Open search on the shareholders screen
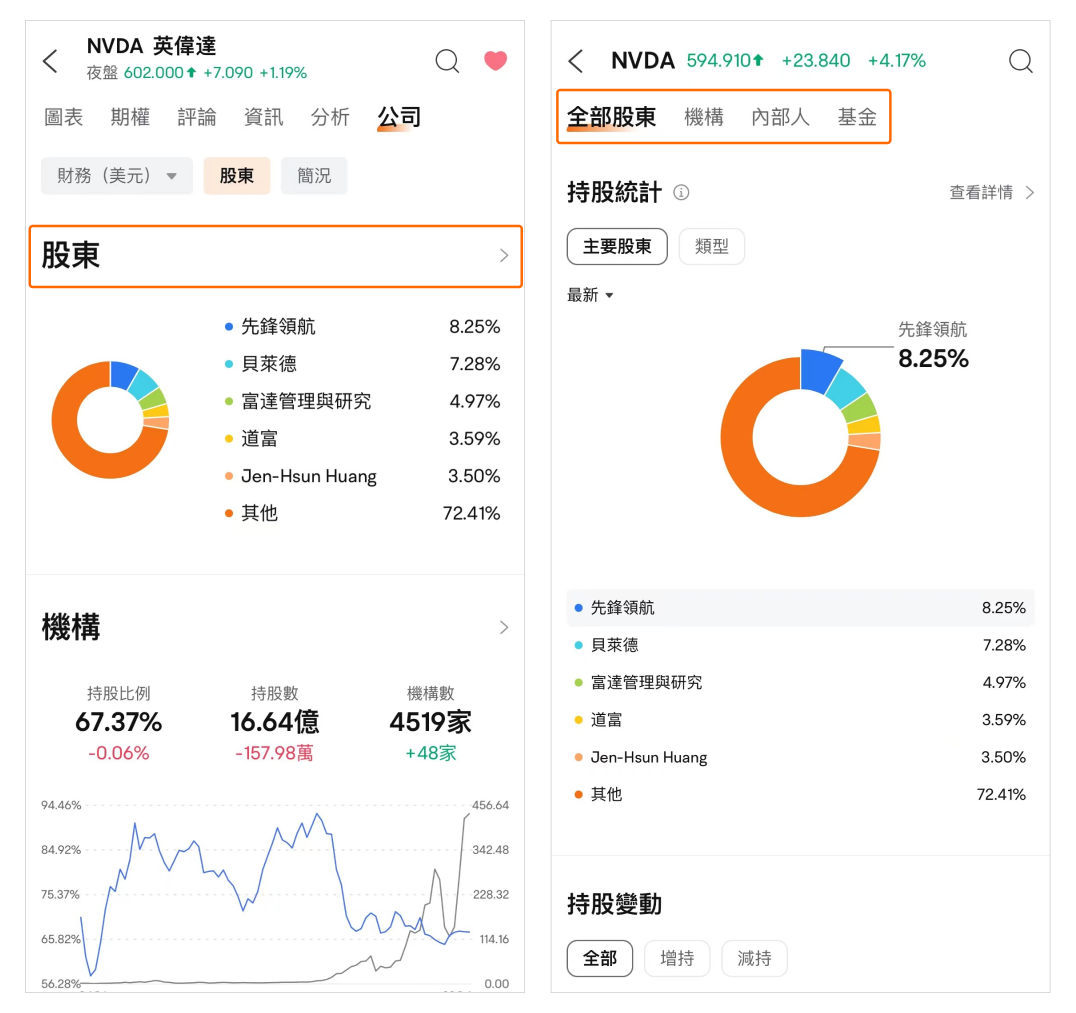 (x=1020, y=61)
